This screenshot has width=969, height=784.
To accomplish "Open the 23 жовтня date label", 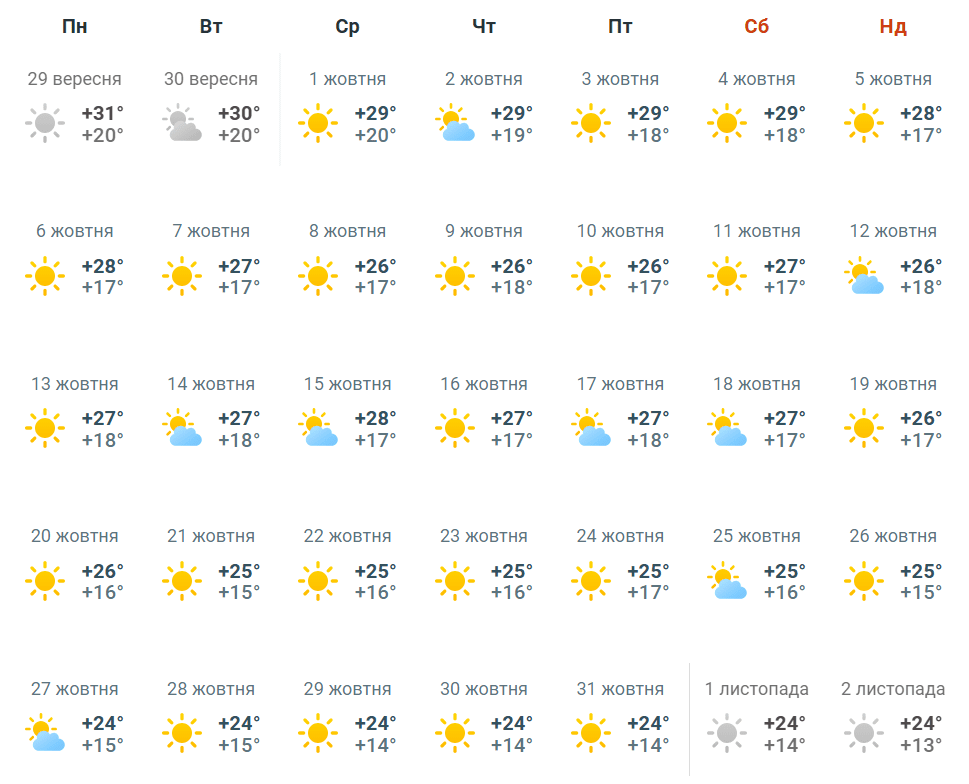I will 484,536.
